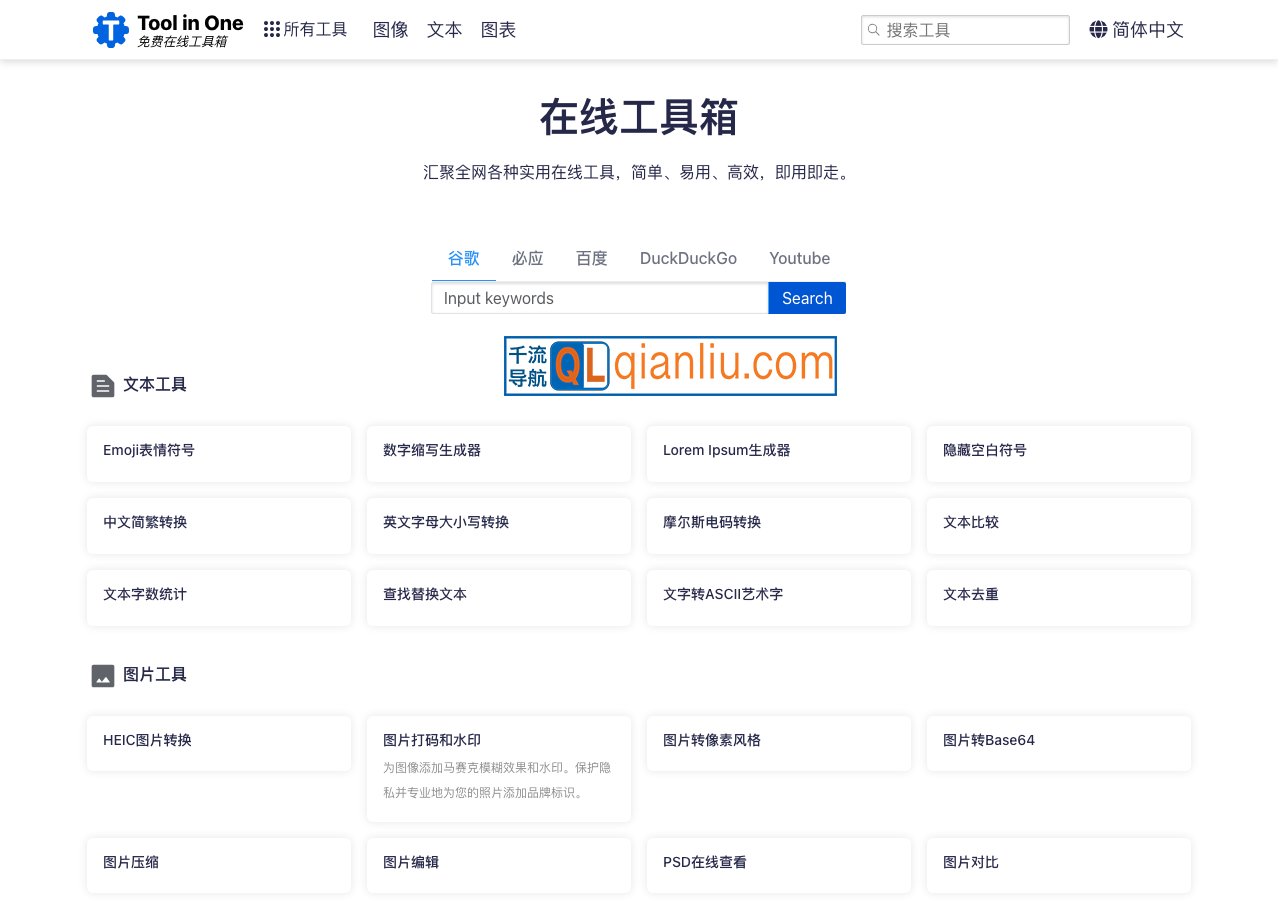Click the document icon next to 文本工具 heading
Viewport: 1284px width, 901px height.
tap(103, 385)
